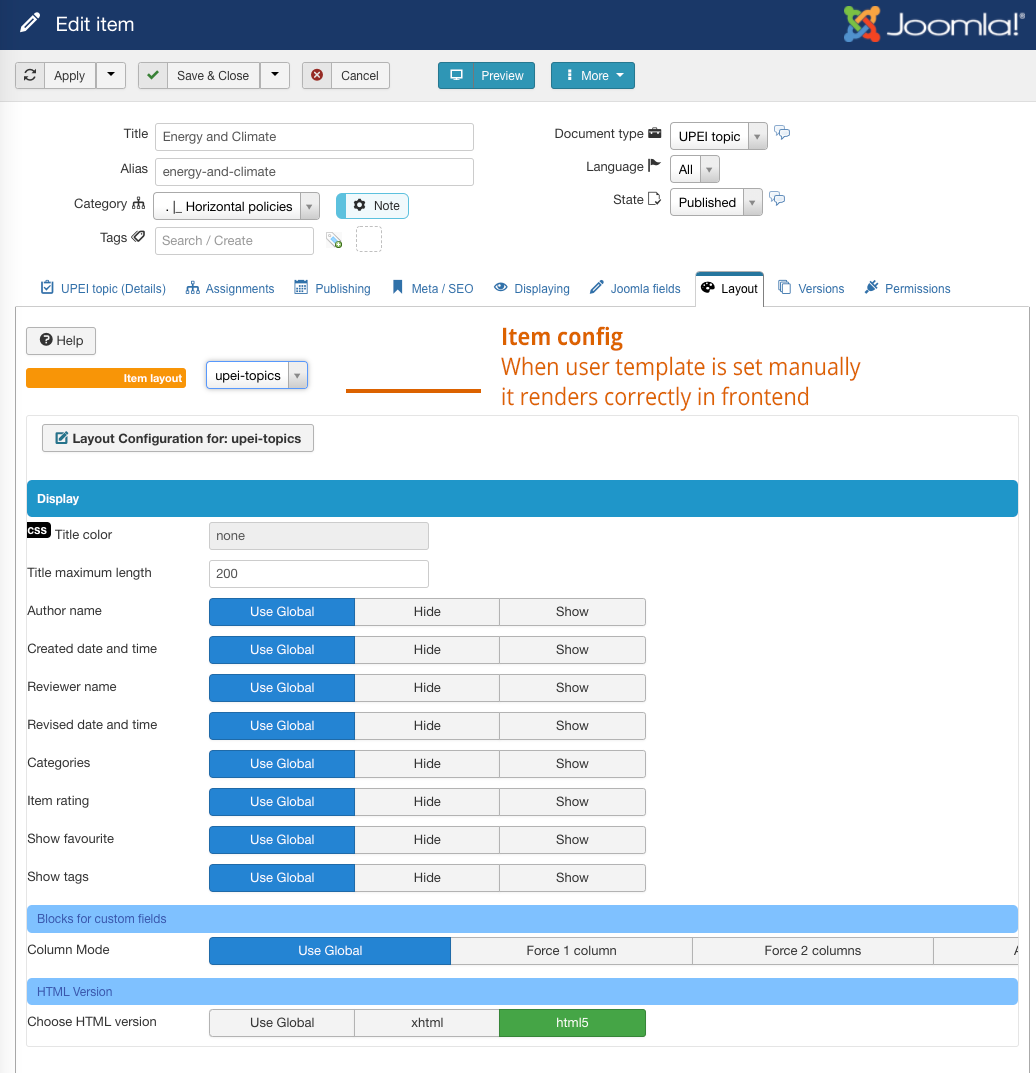Switch to the Publishing tab
Viewport: 1036px width, 1073px height.
(x=333, y=289)
